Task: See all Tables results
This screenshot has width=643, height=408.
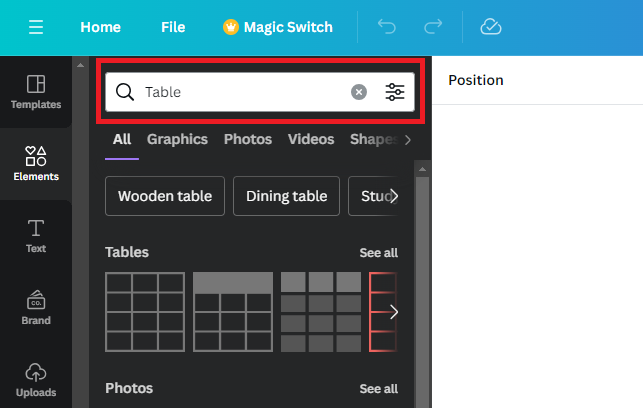Action: [x=379, y=253]
